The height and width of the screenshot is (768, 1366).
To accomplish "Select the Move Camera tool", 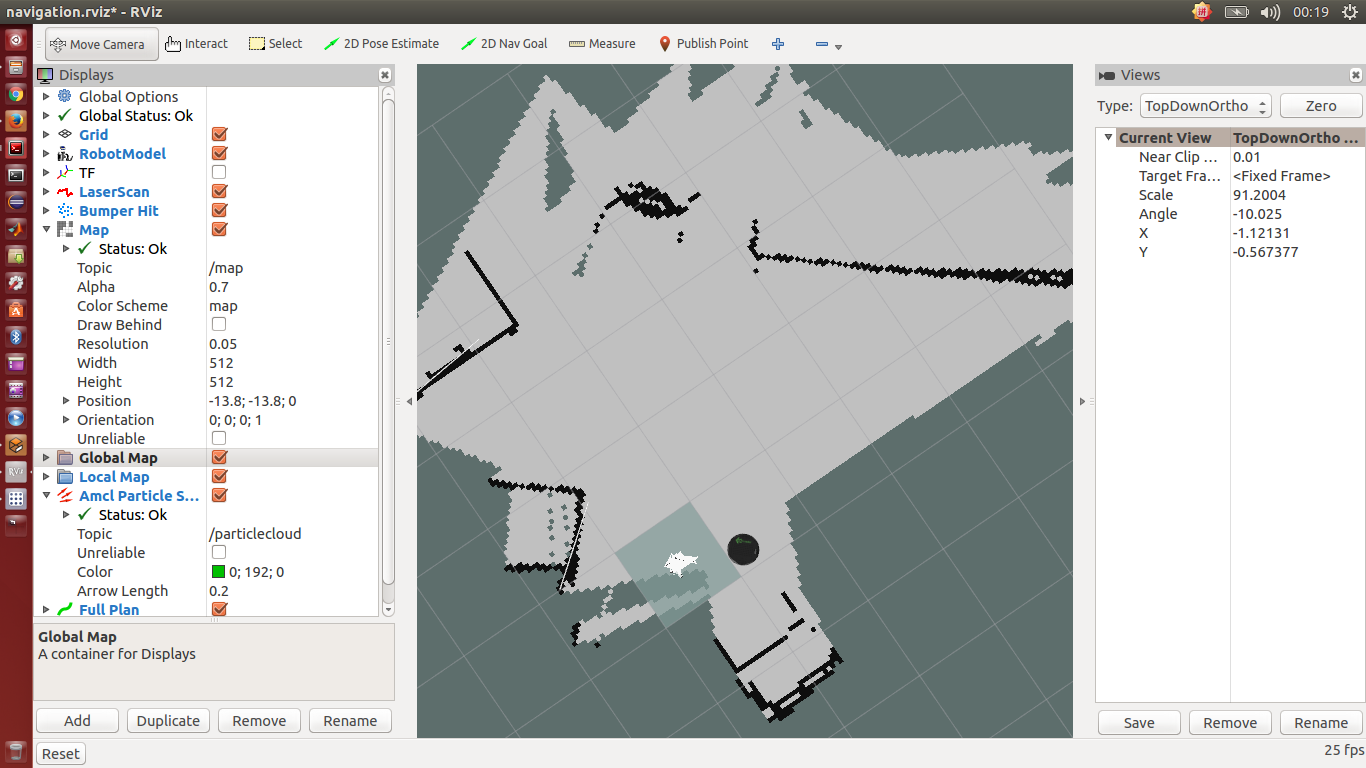I will pyautogui.click(x=101, y=44).
